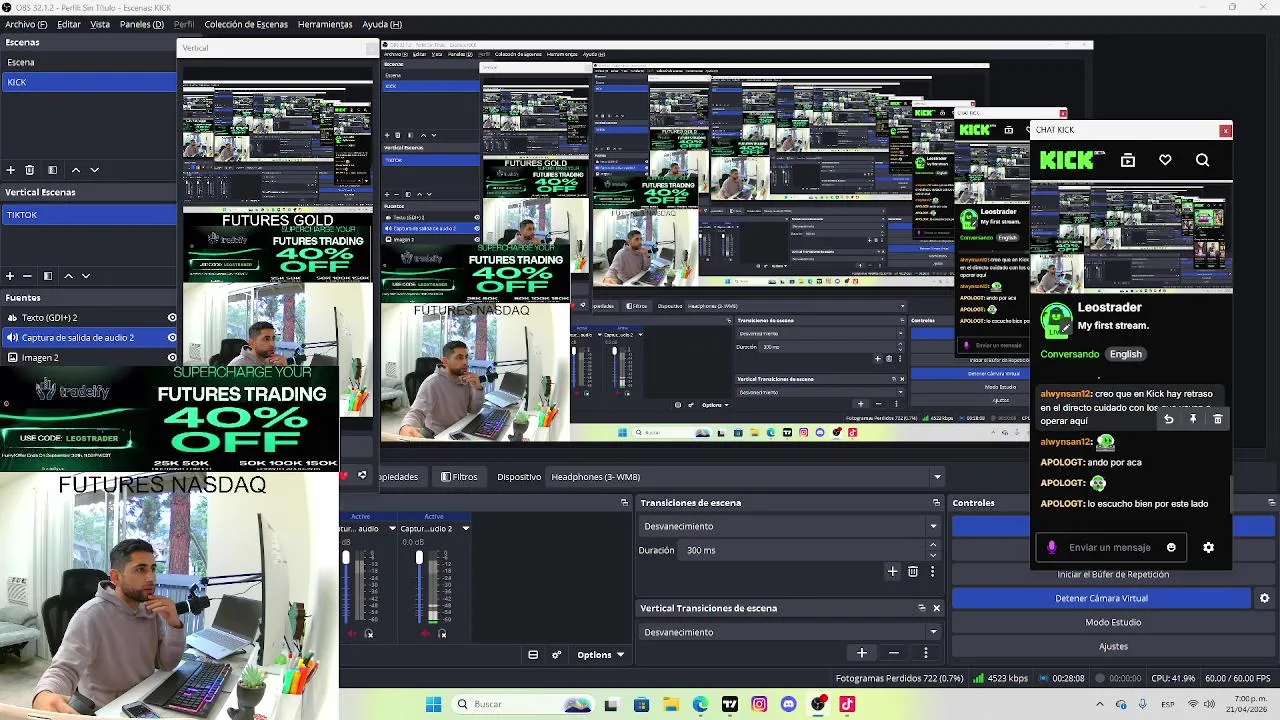This screenshot has width=1280, height=720.
Task: Add a new scene in Escenas panel
Action: 10,170
